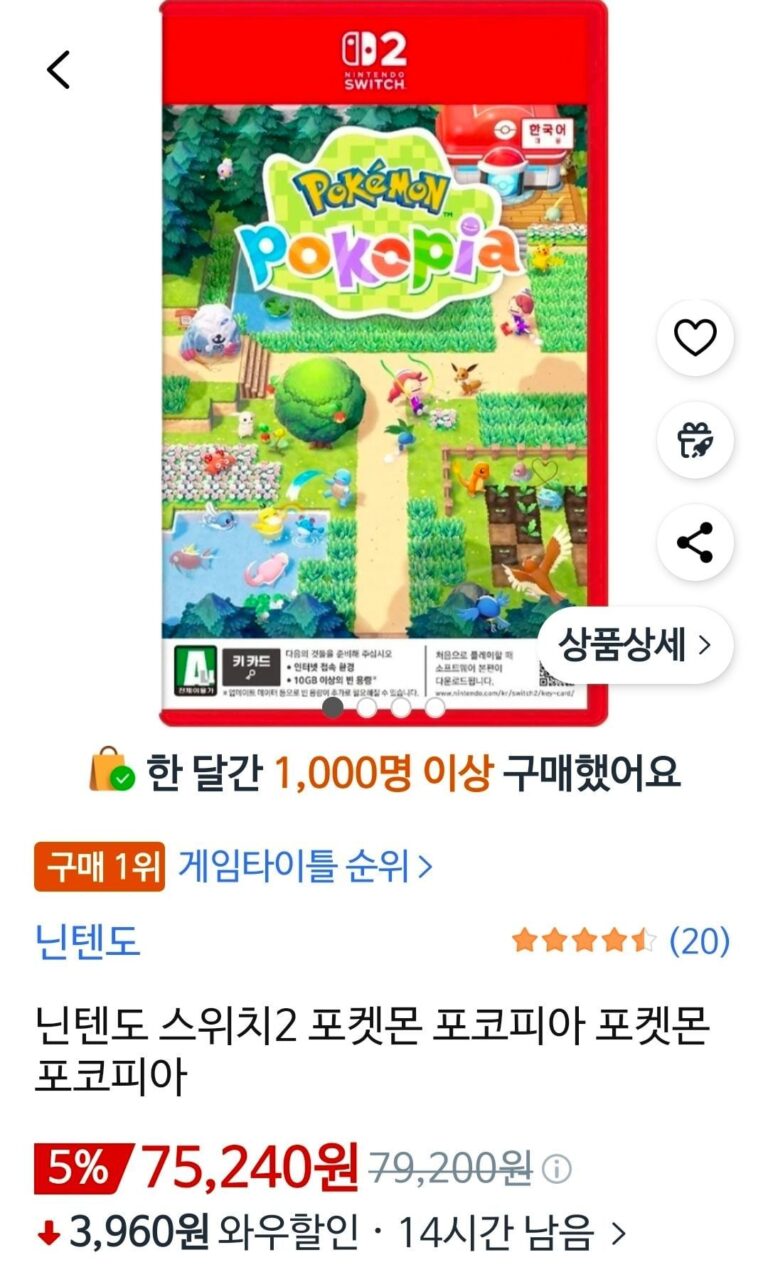This screenshot has width=768, height=1267.
Task: Tap the gift icon button
Action: coord(695,440)
